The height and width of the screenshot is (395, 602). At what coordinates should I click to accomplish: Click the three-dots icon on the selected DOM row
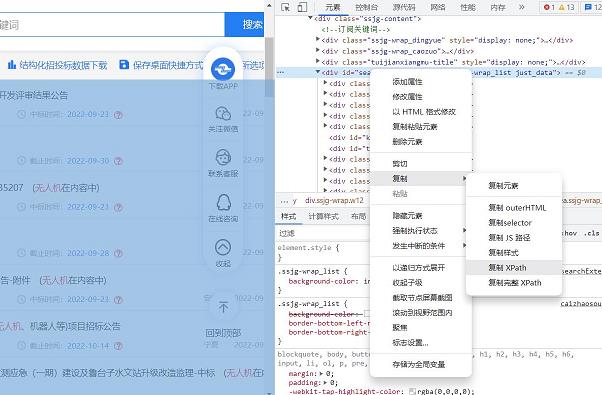click(280, 72)
